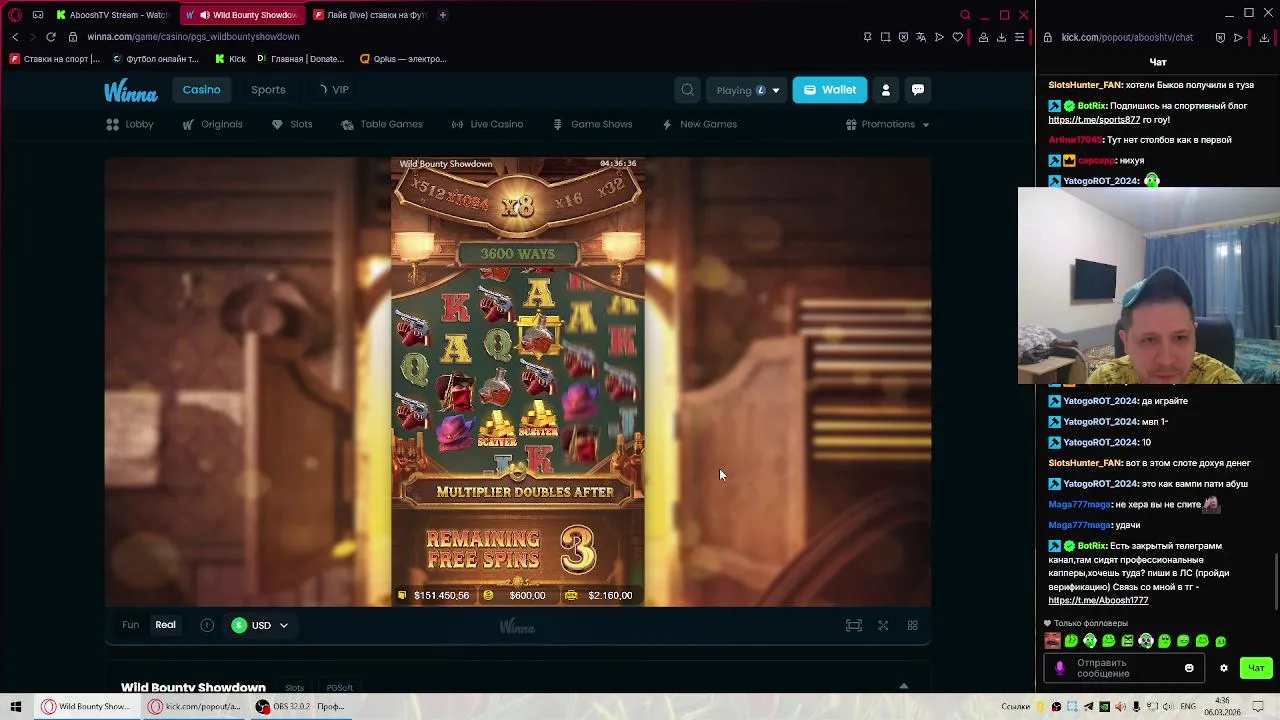Open the Wallet button
This screenshot has width=1280, height=720.
830,90
